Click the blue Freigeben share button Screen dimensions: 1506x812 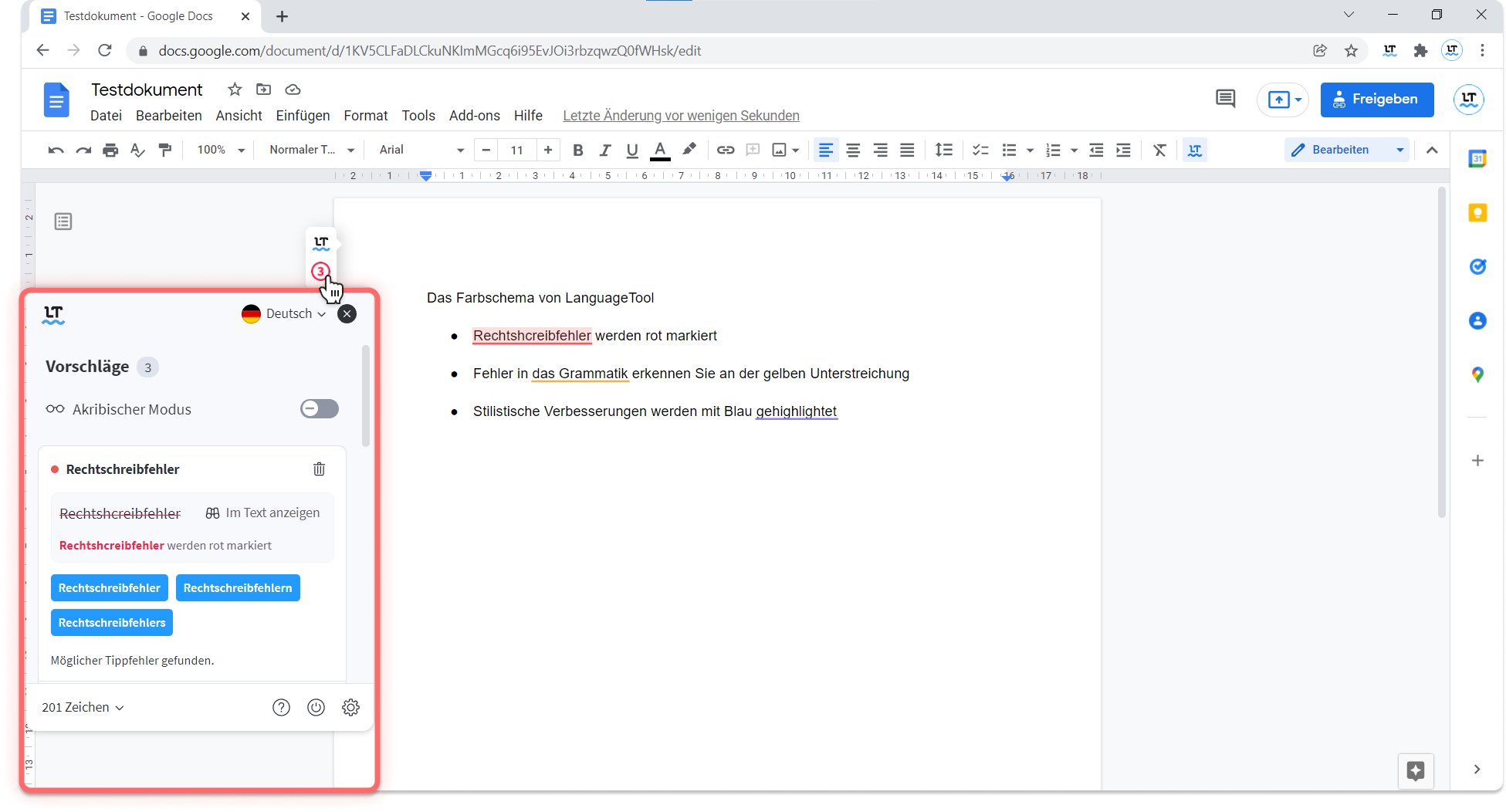(1377, 100)
